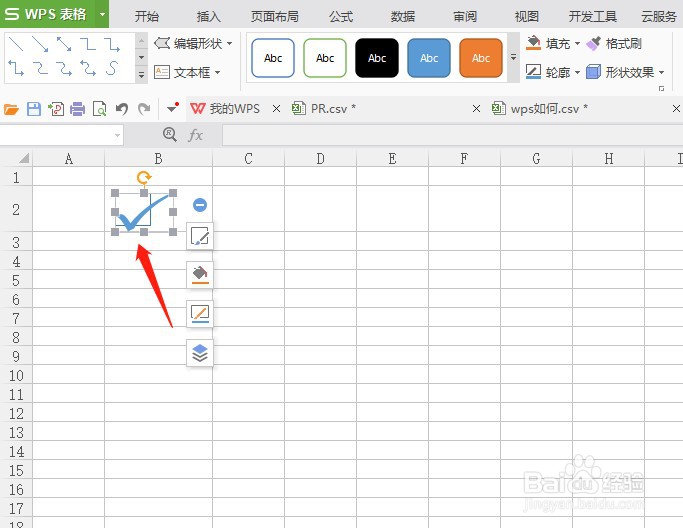
Task: Expand the 轮廓 dropdown arrow
Action: click(x=577, y=72)
